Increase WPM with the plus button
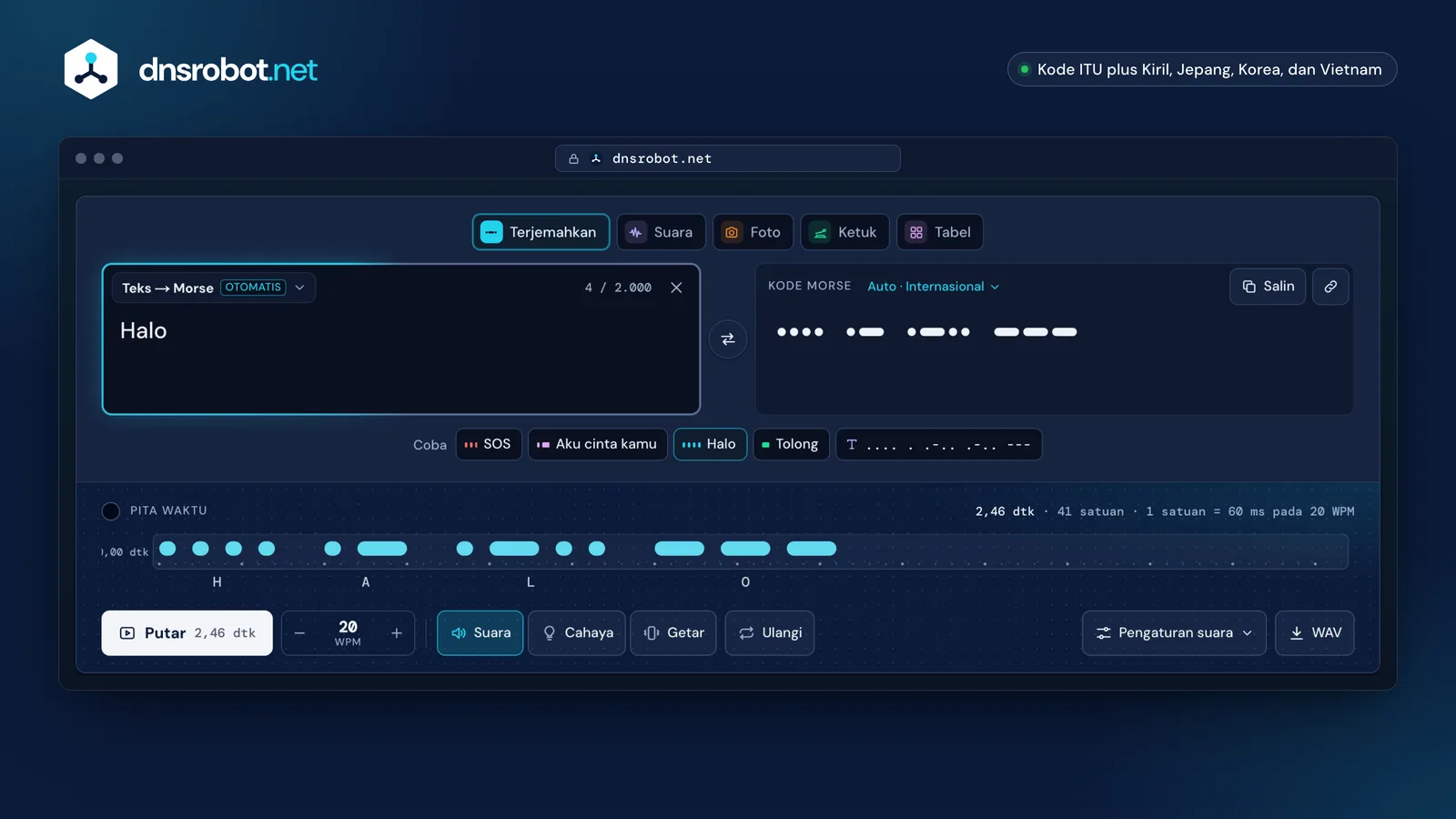Screen dimensions: 1456x819 397,633
